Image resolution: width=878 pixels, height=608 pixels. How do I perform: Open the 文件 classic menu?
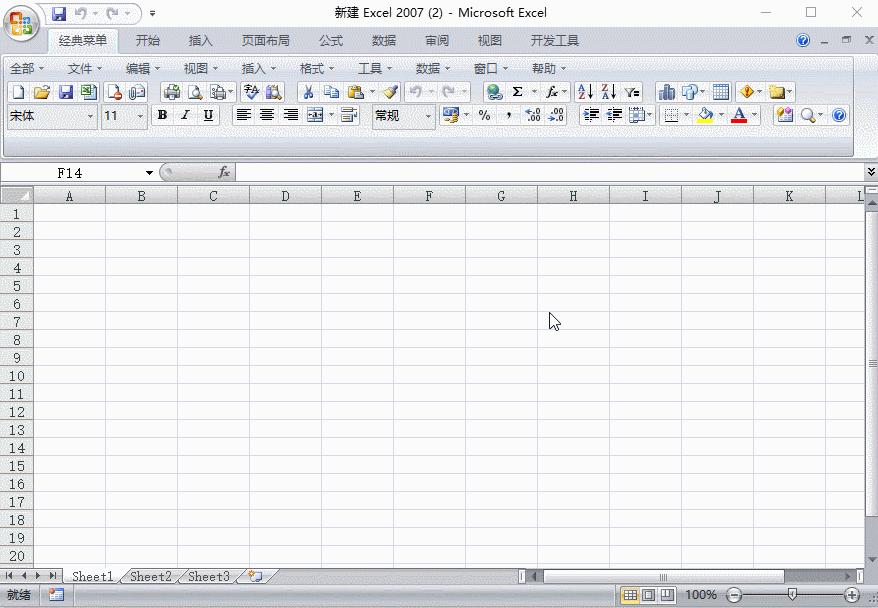pos(85,68)
